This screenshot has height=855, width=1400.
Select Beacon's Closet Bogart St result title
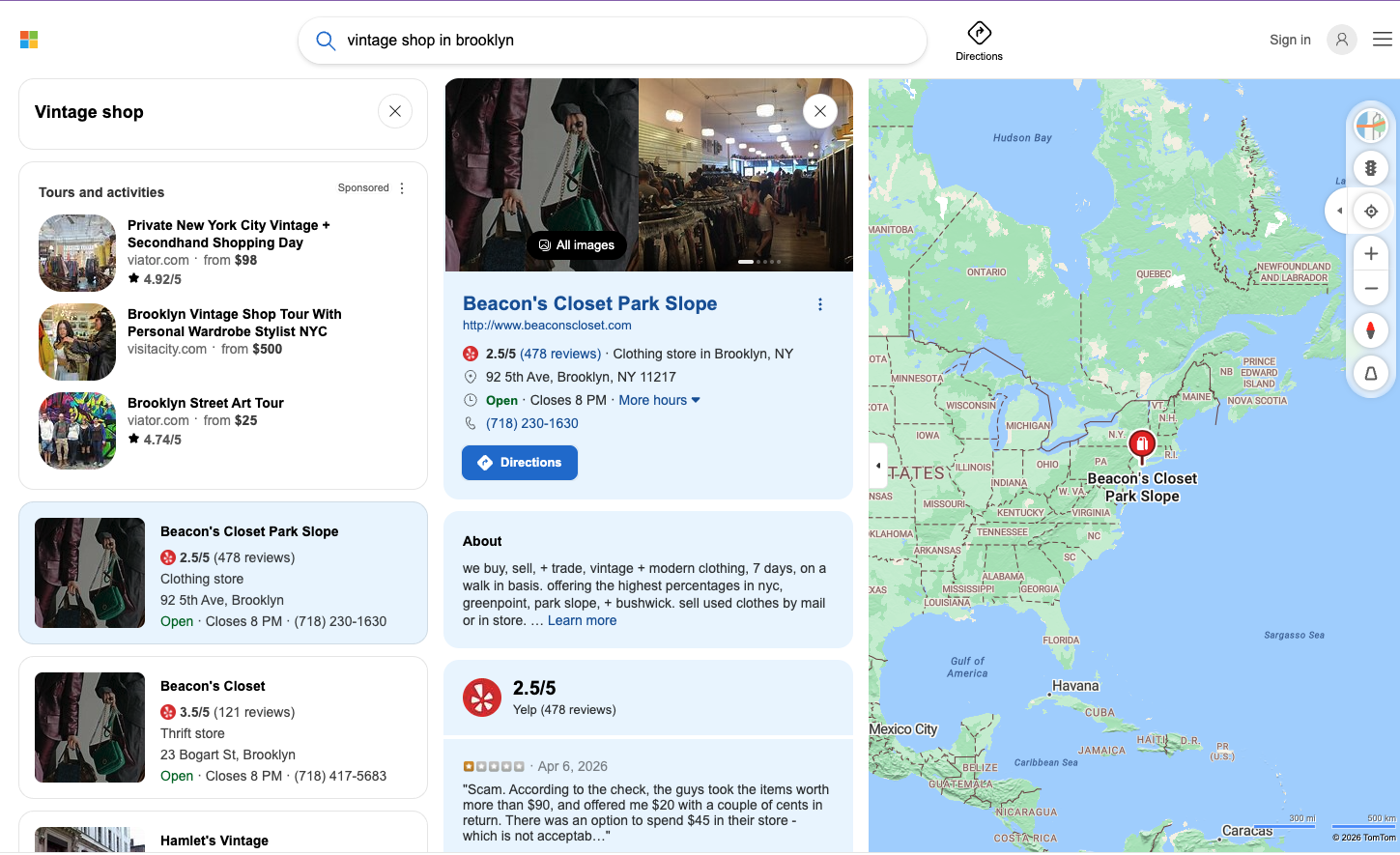pos(213,686)
